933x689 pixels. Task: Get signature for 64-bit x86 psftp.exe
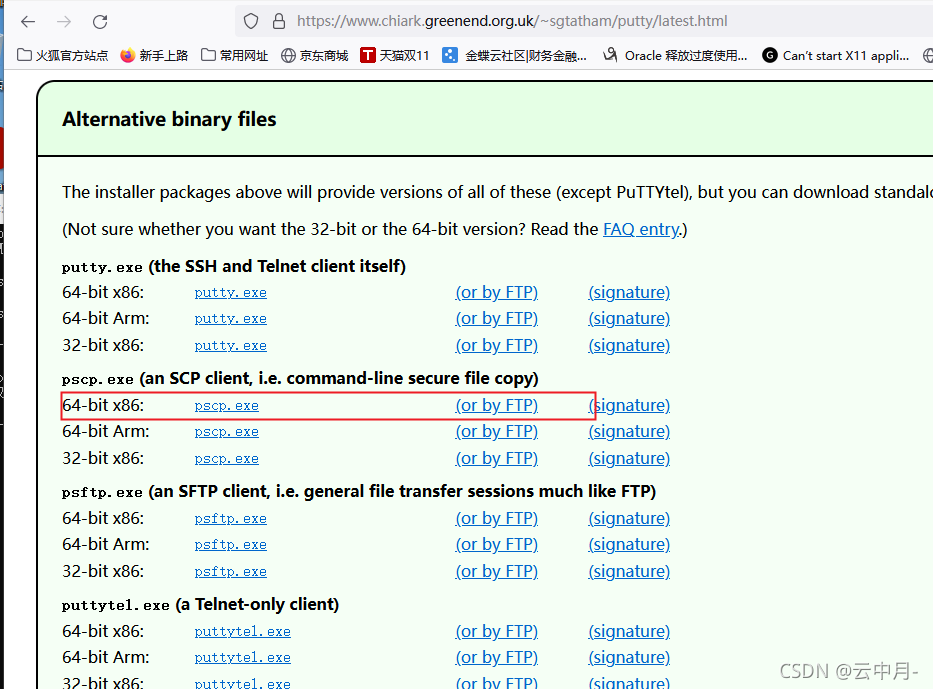(x=629, y=518)
